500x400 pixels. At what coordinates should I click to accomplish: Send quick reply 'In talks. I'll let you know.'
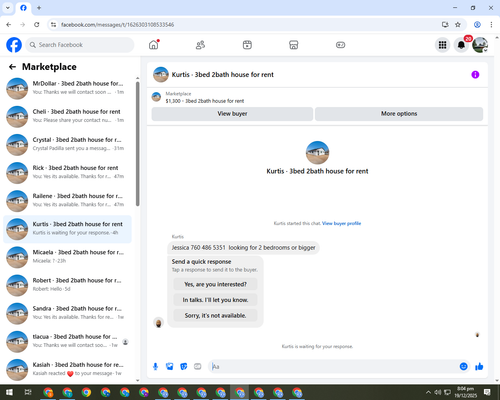pyautogui.click(x=215, y=300)
